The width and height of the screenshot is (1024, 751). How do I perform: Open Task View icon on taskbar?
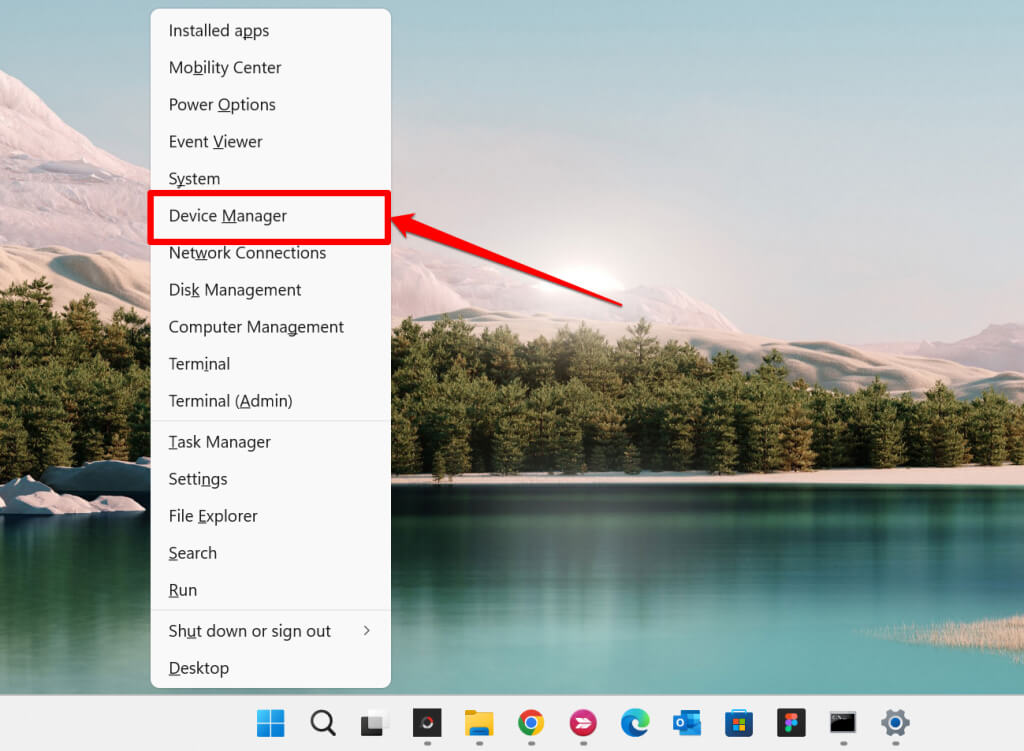pos(375,723)
